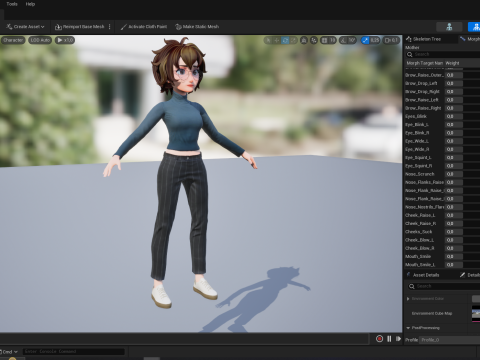Select the Rotate gizmo tool
480x360 pixels.
(285, 40)
